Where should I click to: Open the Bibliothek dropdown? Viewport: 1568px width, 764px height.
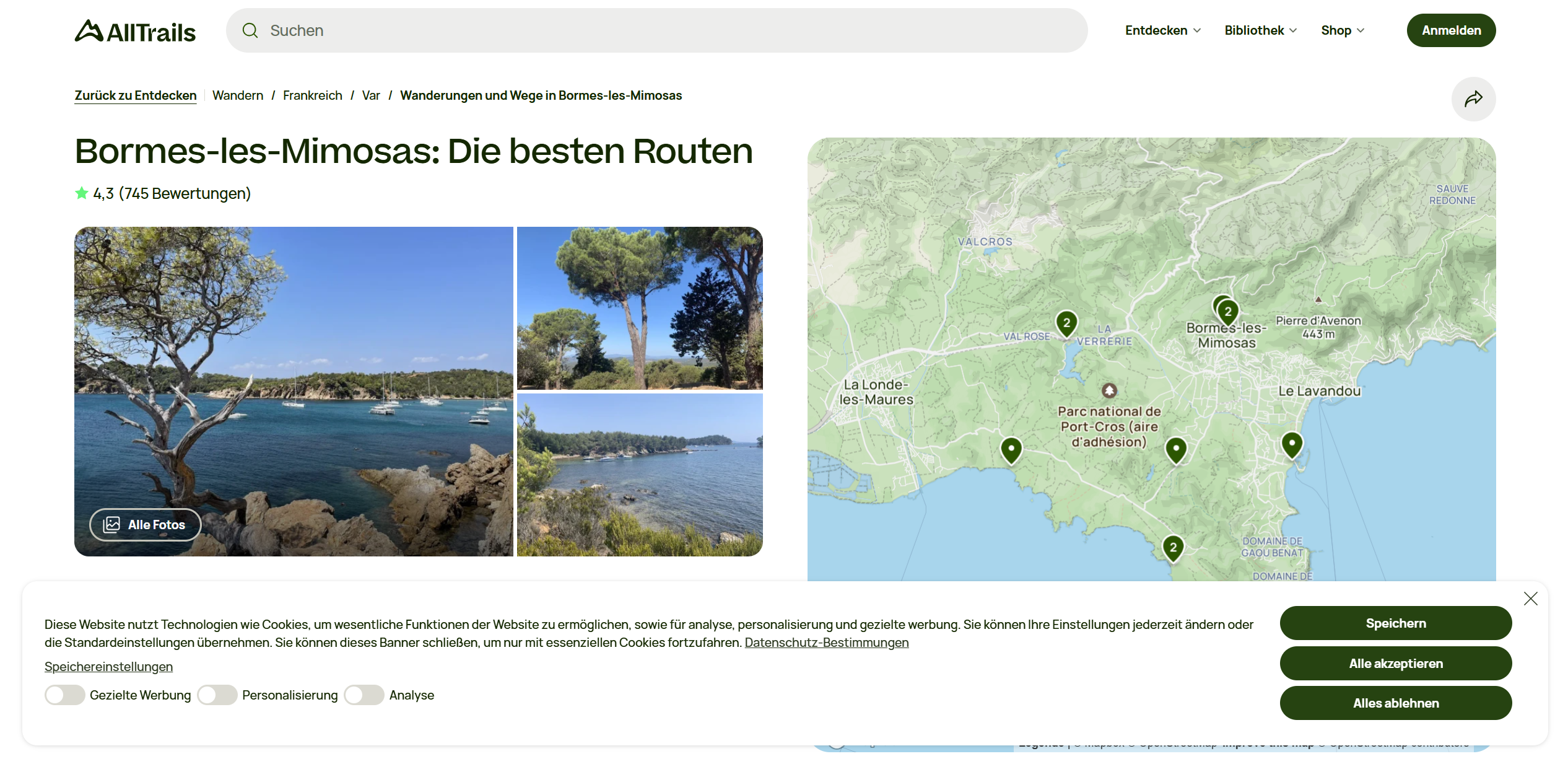coord(1260,30)
